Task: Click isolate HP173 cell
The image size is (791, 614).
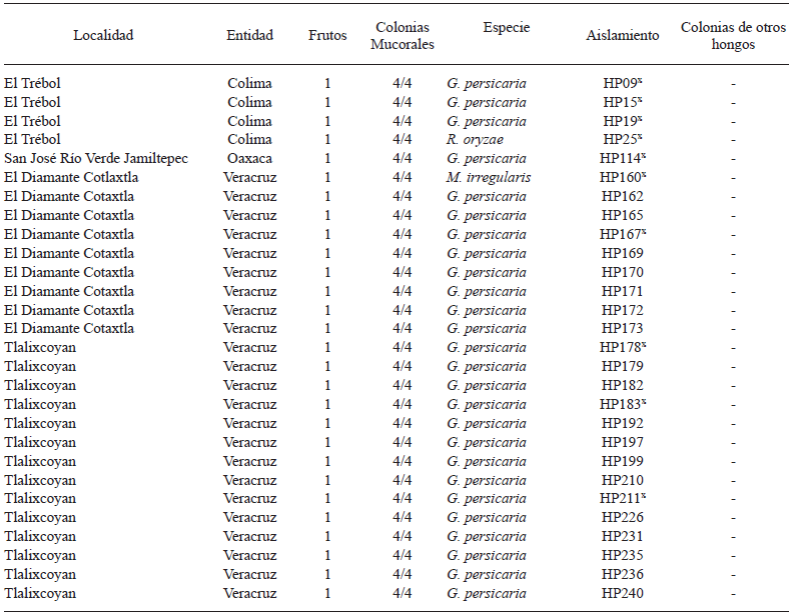Action: pyautogui.click(x=622, y=328)
